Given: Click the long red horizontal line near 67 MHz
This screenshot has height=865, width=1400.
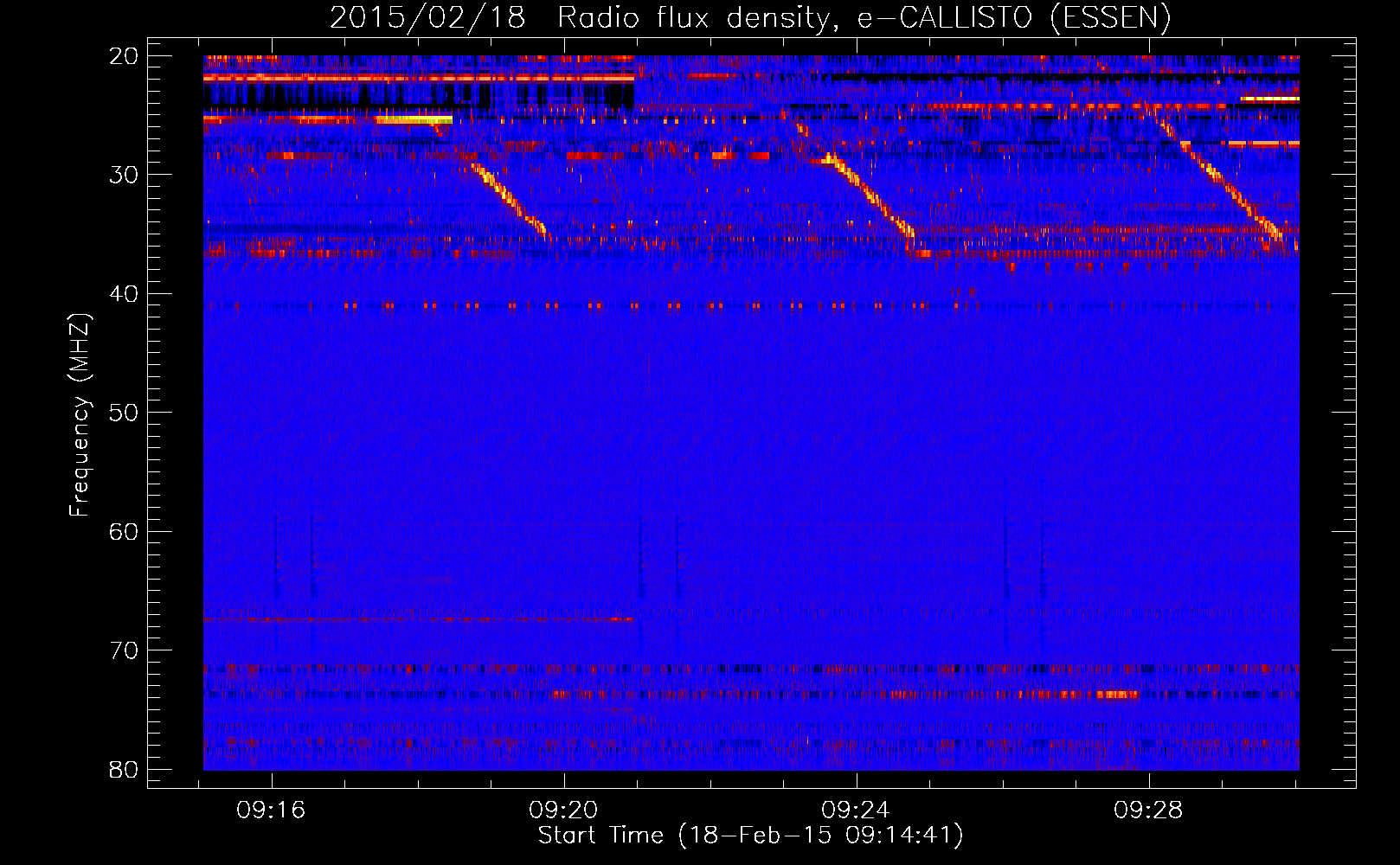Looking at the screenshot, I should [x=415, y=619].
